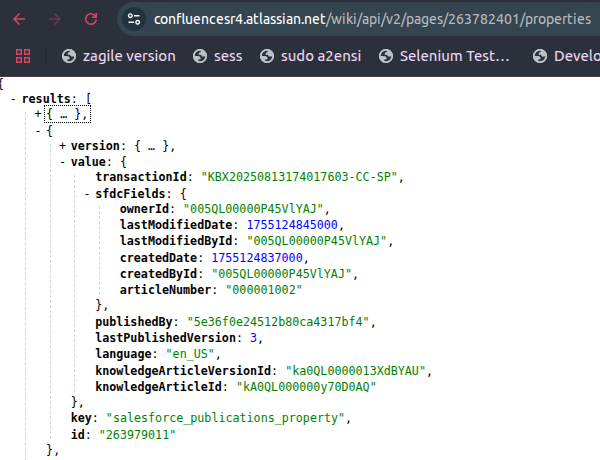The width and height of the screenshot is (600, 460).
Task: Open the apps grid in bookmarks bar
Action: [23, 56]
